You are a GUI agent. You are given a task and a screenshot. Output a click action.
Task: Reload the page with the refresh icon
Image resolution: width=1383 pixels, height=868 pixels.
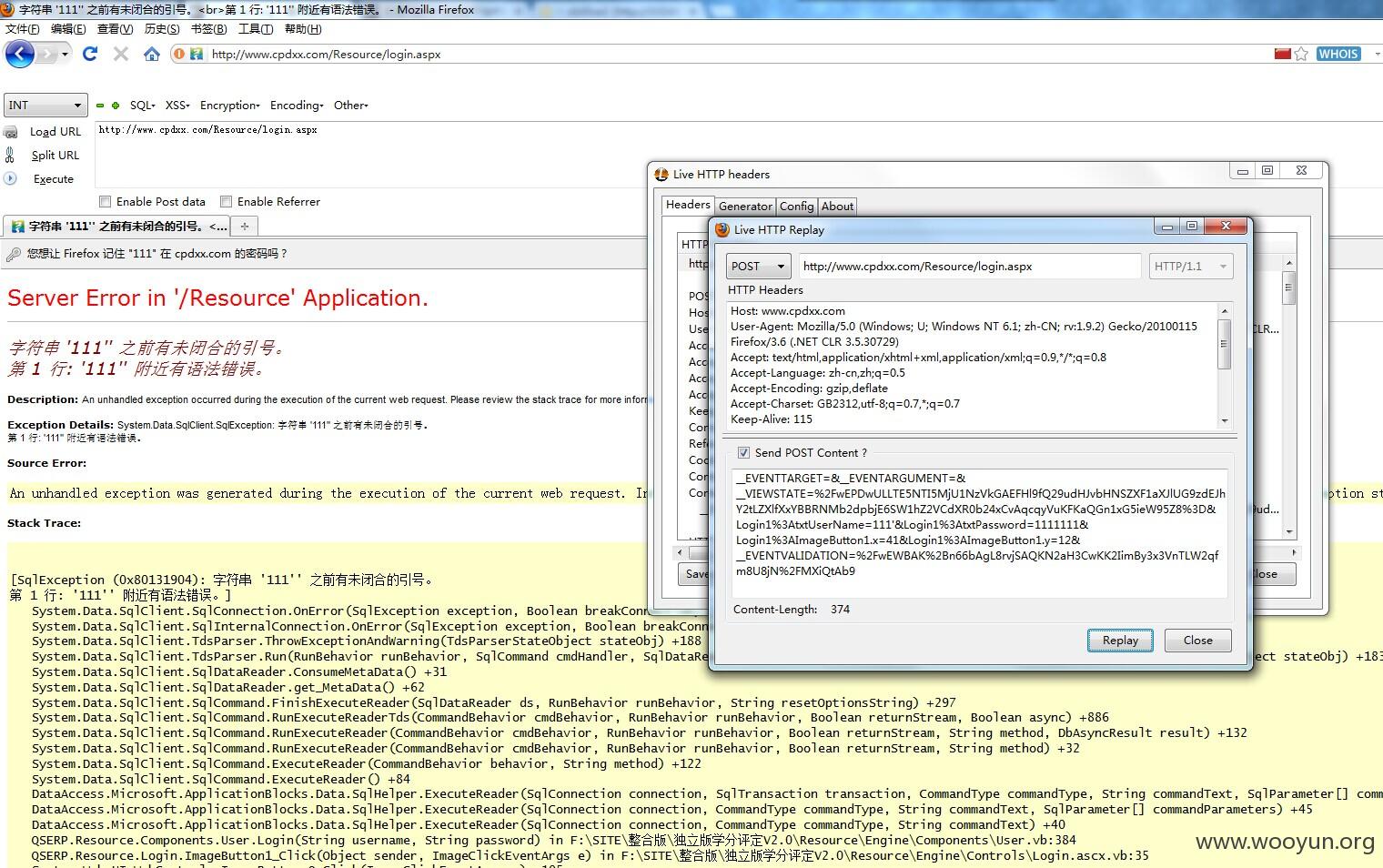coord(89,55)
